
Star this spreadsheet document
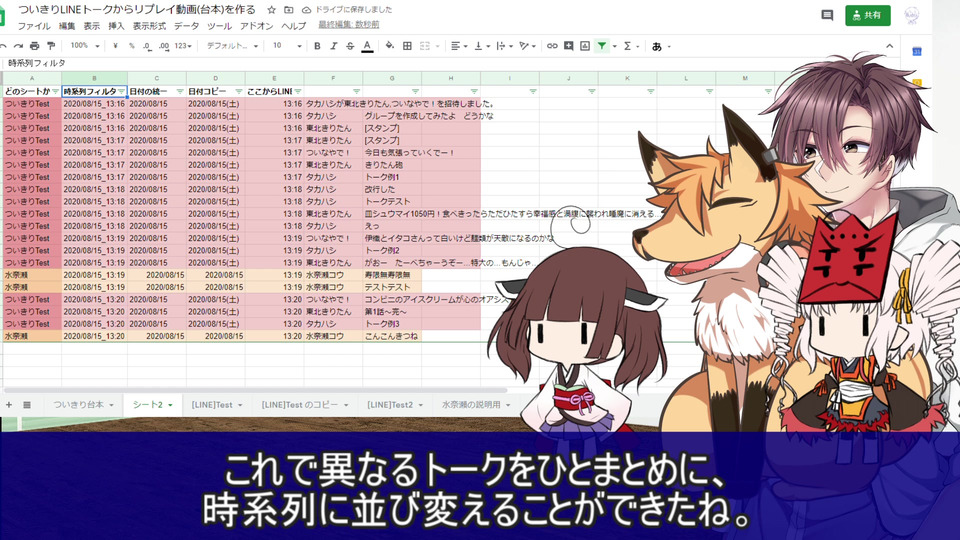click(271, 10)
